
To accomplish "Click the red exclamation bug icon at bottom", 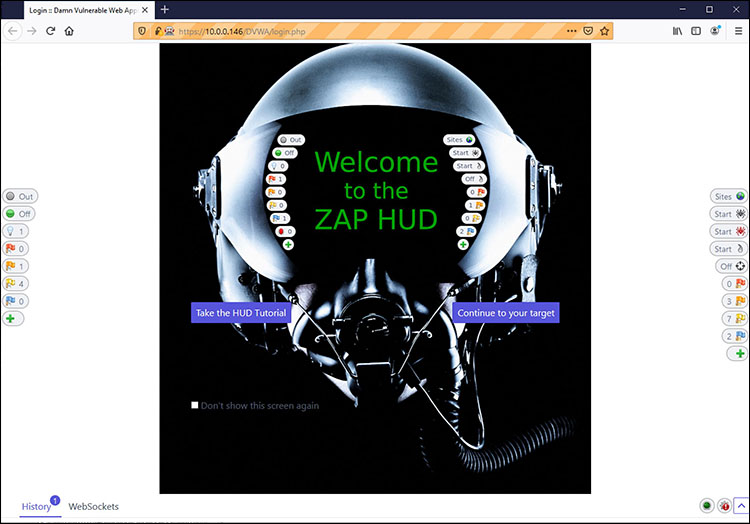I will tap(724, 506).
